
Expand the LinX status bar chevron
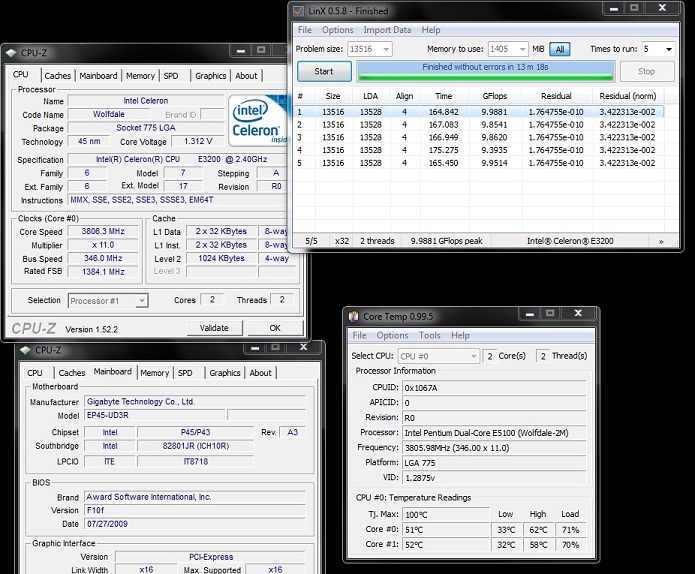click(x=661, y=242)
